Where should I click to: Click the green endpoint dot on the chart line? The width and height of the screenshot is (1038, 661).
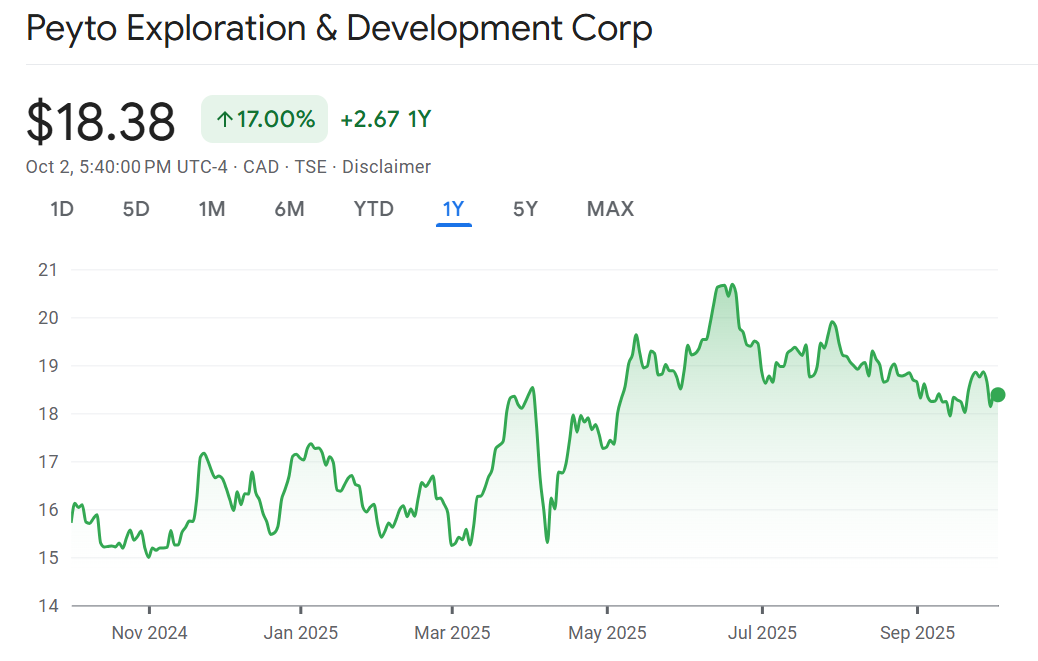[x=997, y=395]
